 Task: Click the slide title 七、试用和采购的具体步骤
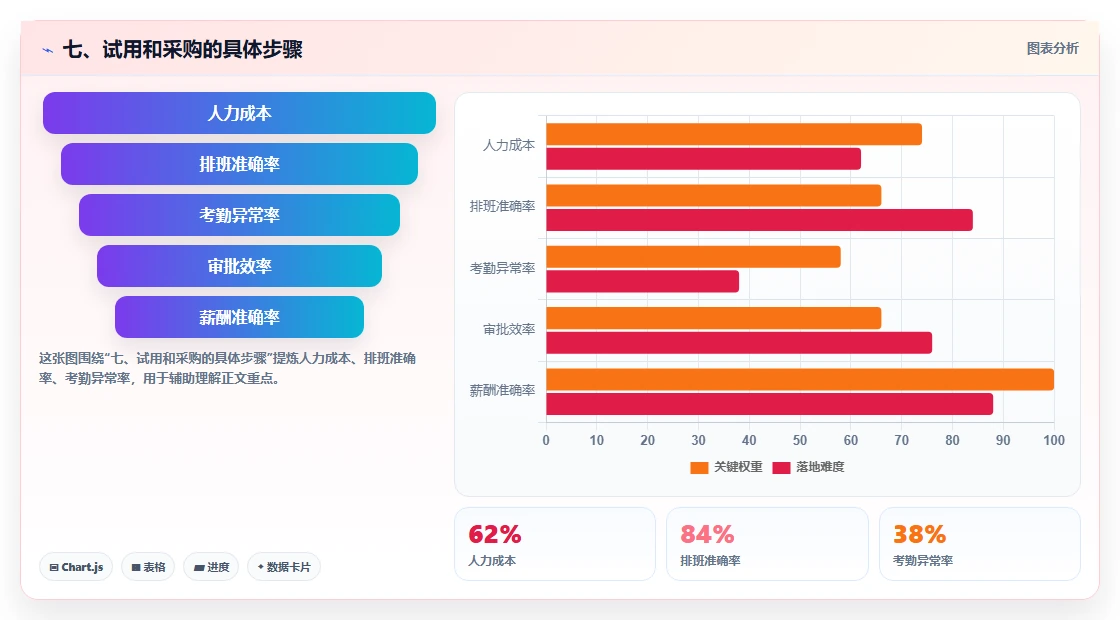pyautogui.click(x=183, y=49)
